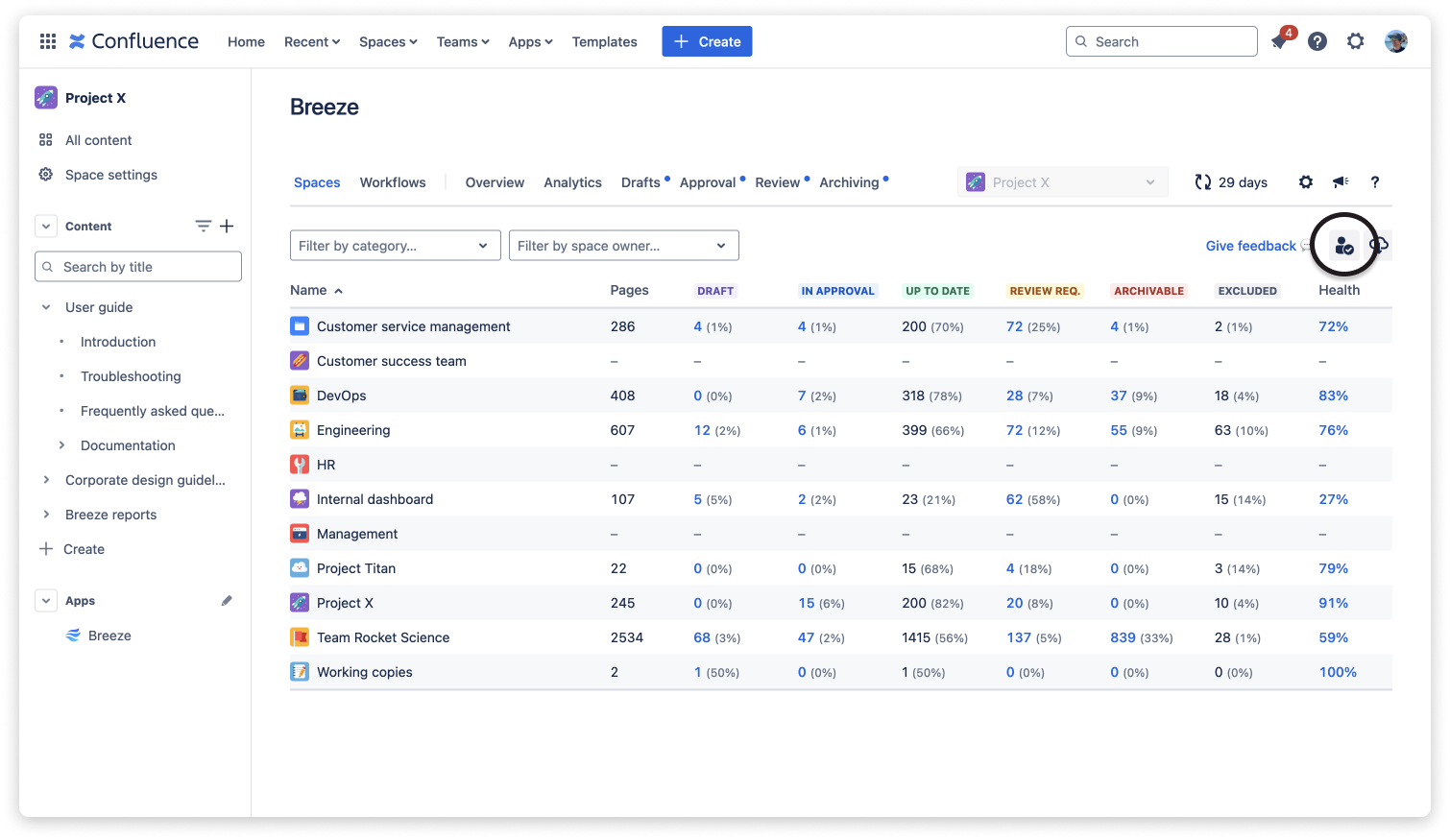Click the DevOps space icon
This screenshot has height=840, width=1450.
tap(300, 396)
